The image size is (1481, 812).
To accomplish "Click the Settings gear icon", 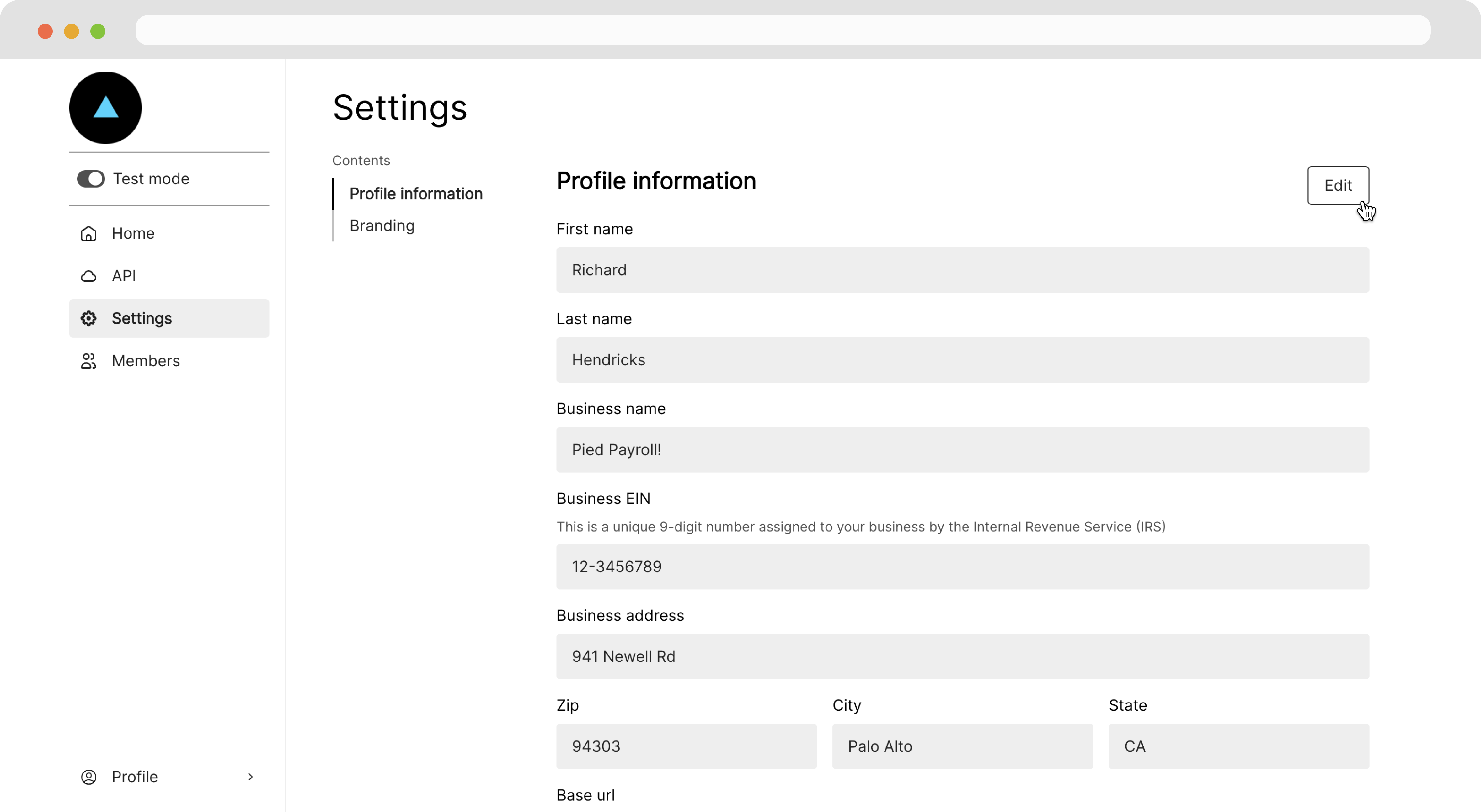I will (88, 318).
